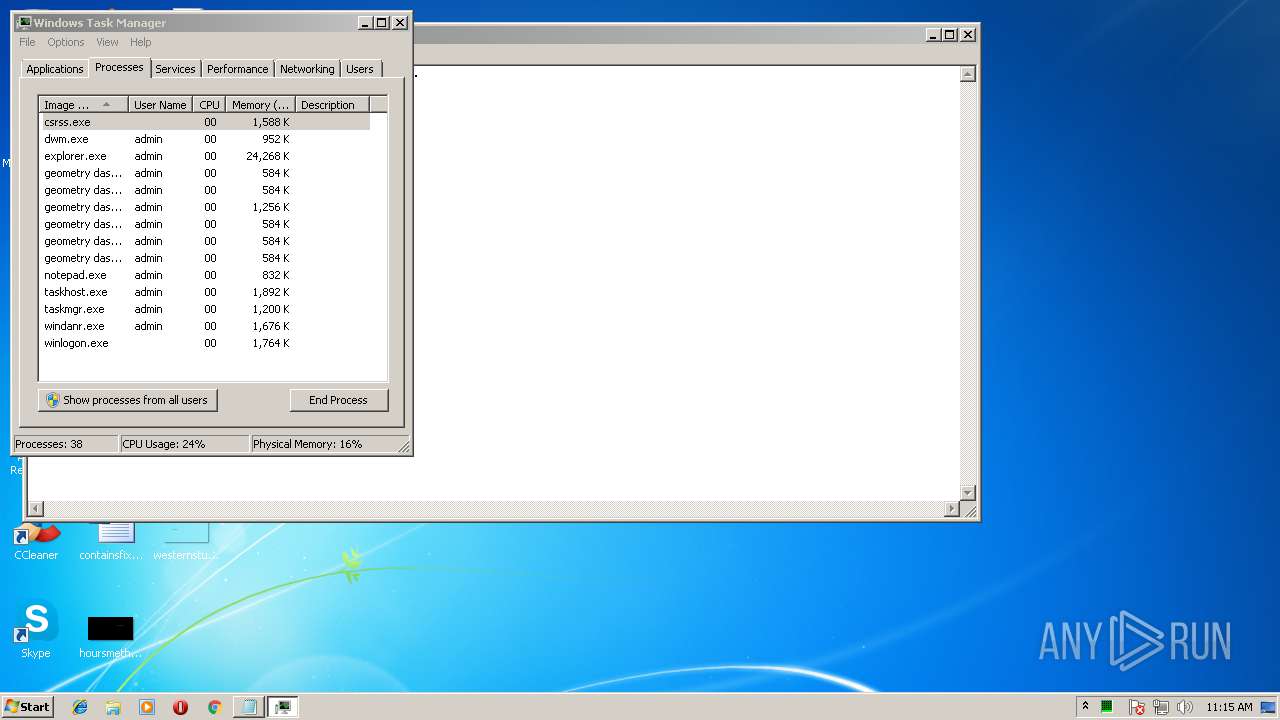Click the Show desktop button
The image size is (1280, 720).
1269,707
